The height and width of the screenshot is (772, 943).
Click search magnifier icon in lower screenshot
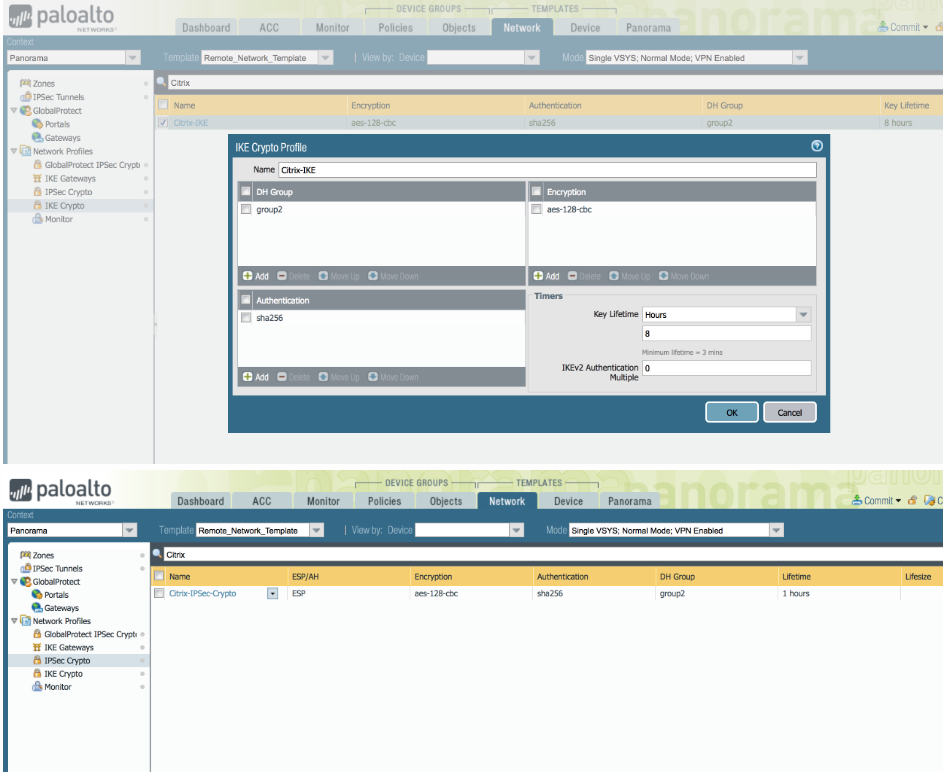[158, 554]
